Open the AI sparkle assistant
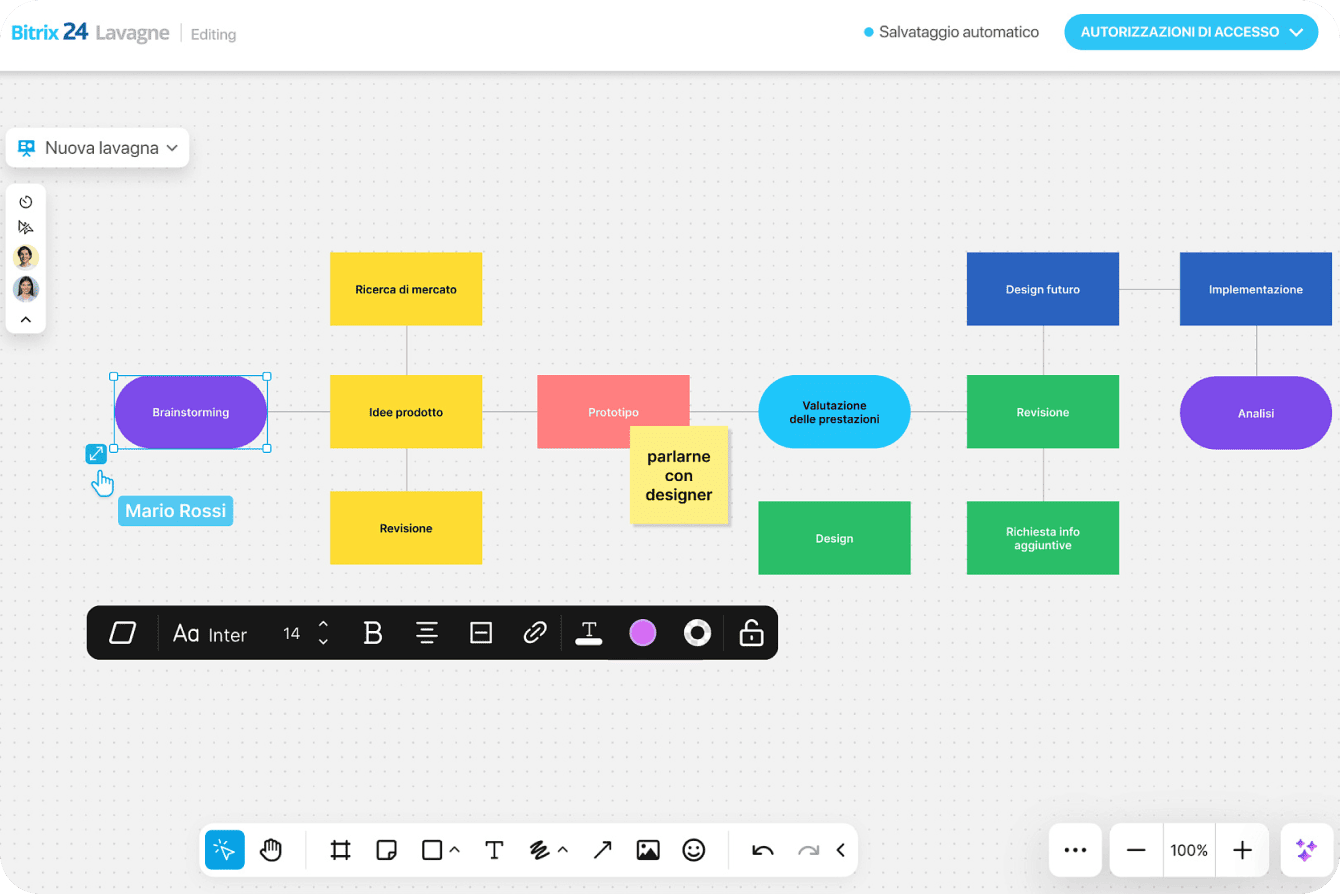The width and height of the screenshot is (1340, 894). click(x=1306, y=850)
